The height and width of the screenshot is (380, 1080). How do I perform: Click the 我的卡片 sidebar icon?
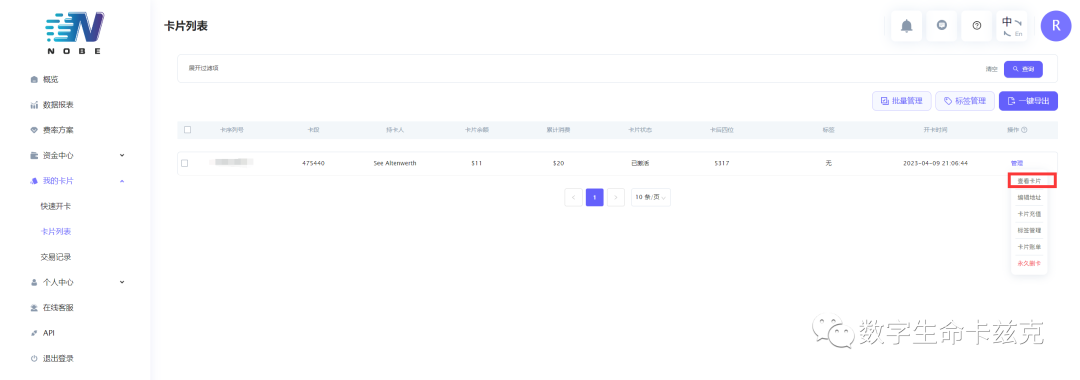click(x=34, y=181)
